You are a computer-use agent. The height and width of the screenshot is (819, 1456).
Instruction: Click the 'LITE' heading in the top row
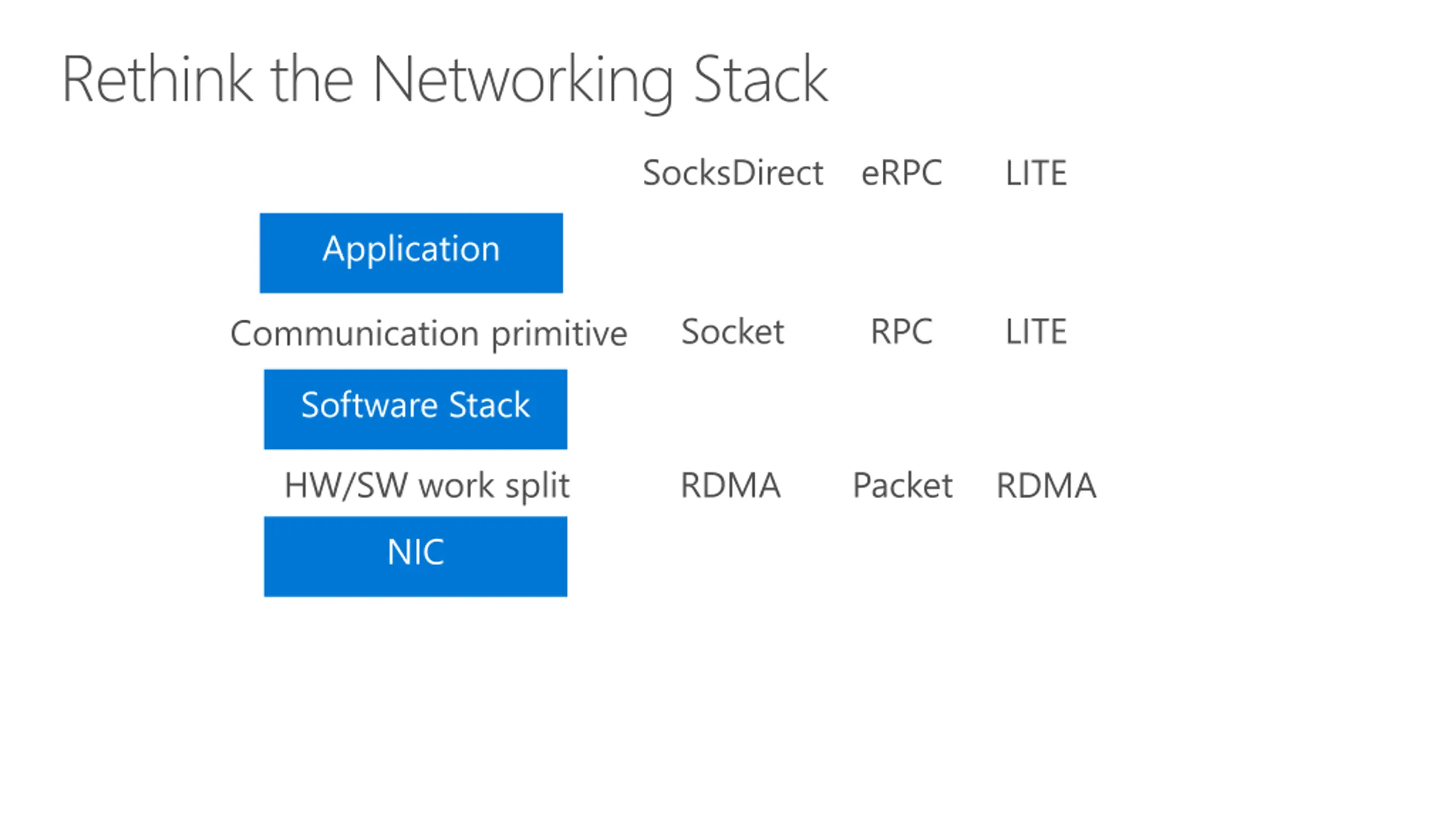click(1036, 172)
